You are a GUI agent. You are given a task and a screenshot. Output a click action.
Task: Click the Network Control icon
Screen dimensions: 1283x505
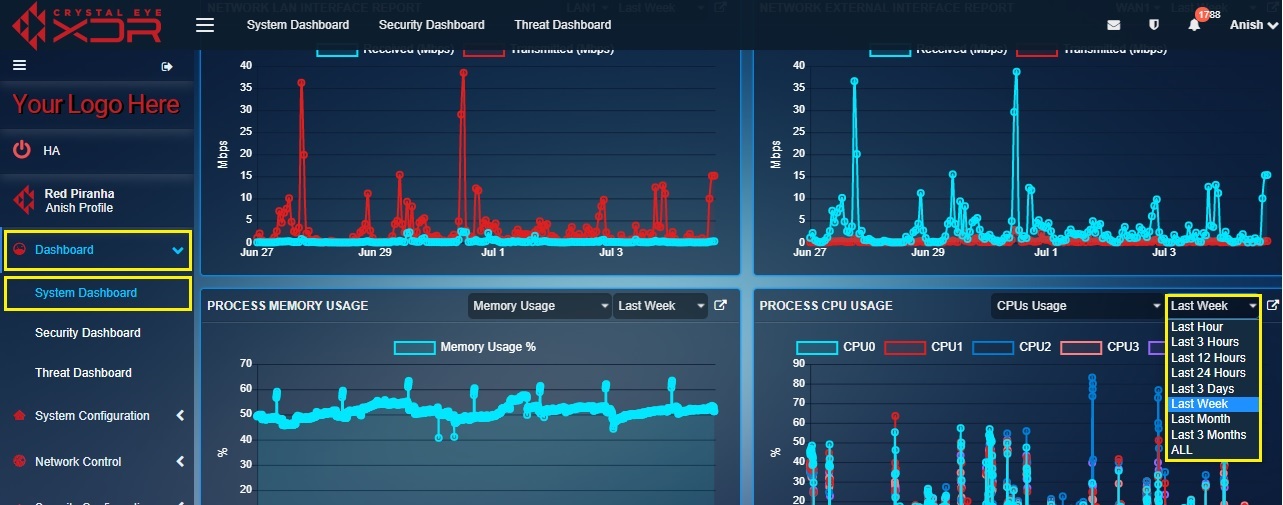[x=19, y=462]
